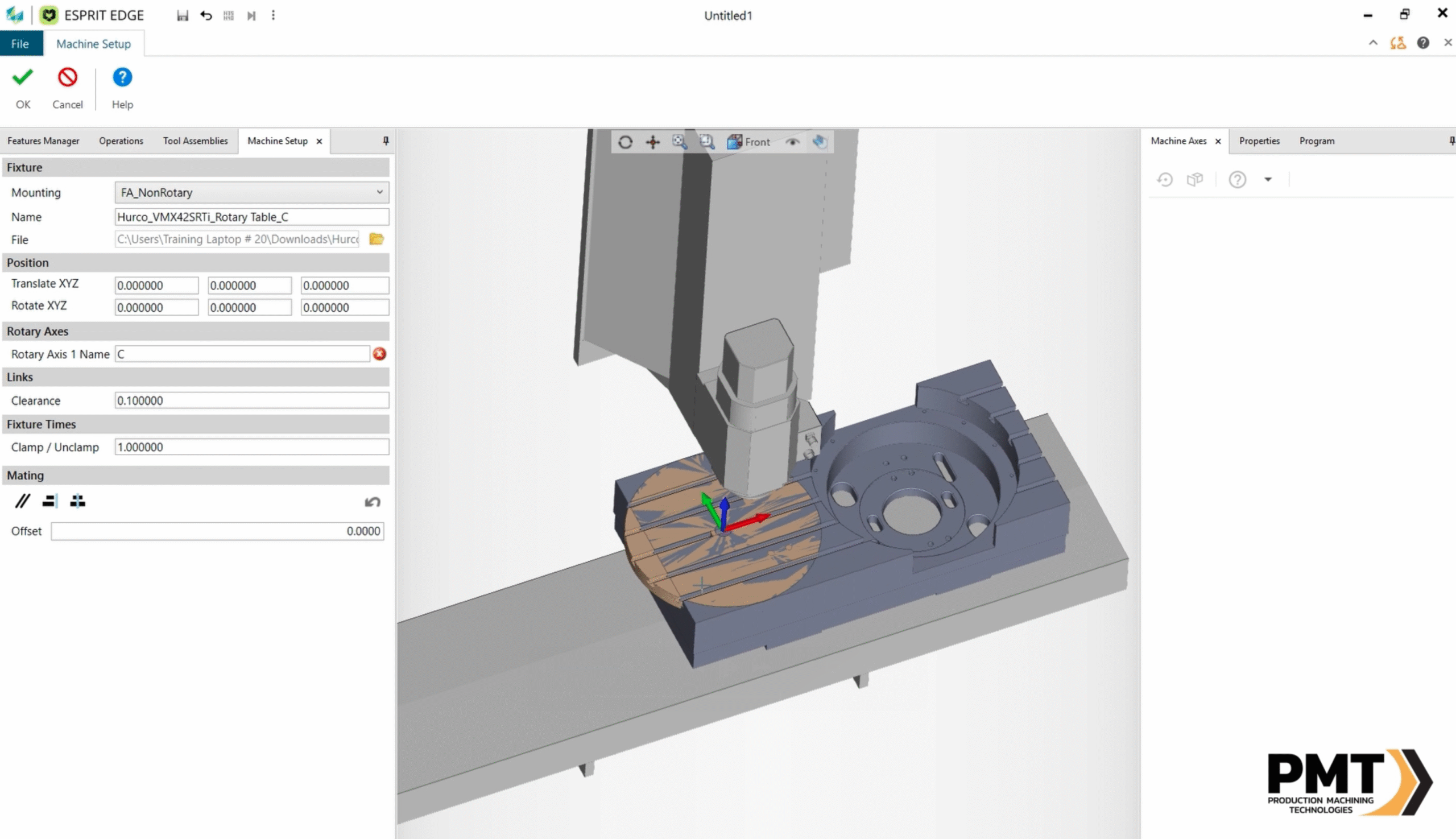Click the green ESPRIT EDGE app icon
The height and width of the screenshot is (839, 1456).
(49, 15)
